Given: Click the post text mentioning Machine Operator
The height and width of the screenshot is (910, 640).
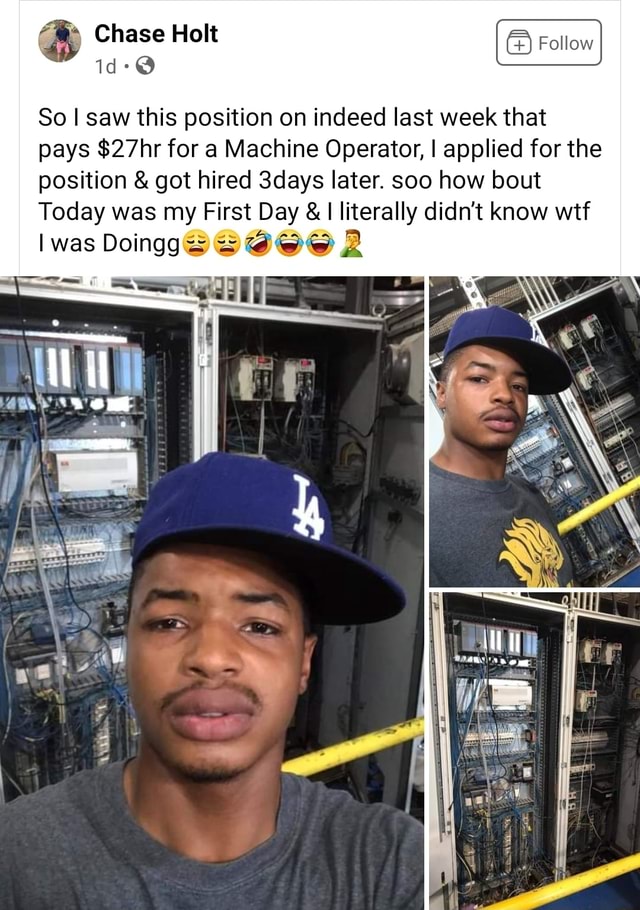Looking at the screenshot, I should click(320, 180).
